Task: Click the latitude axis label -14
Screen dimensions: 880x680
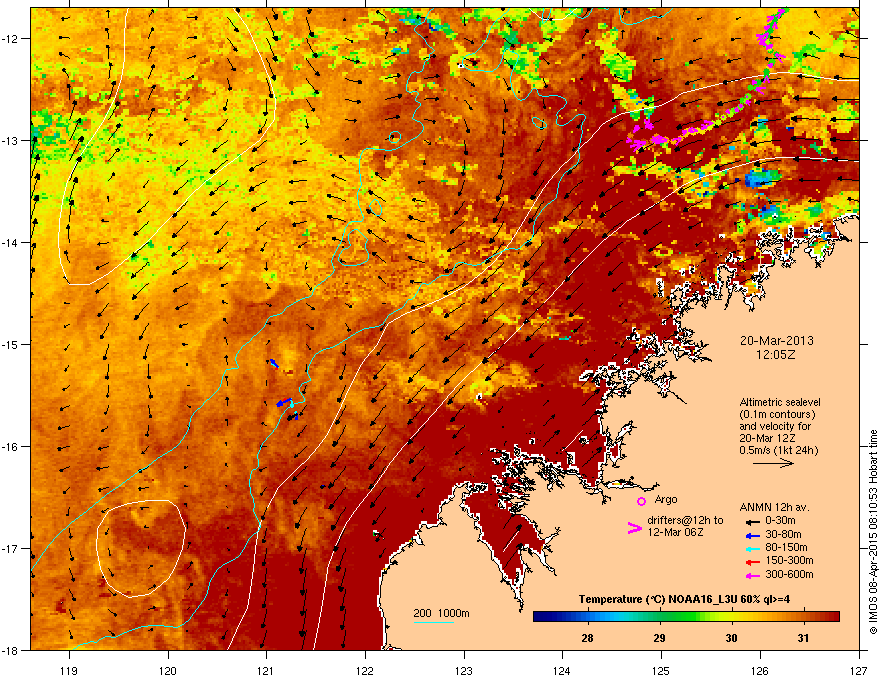Action: tap(11, 242)
